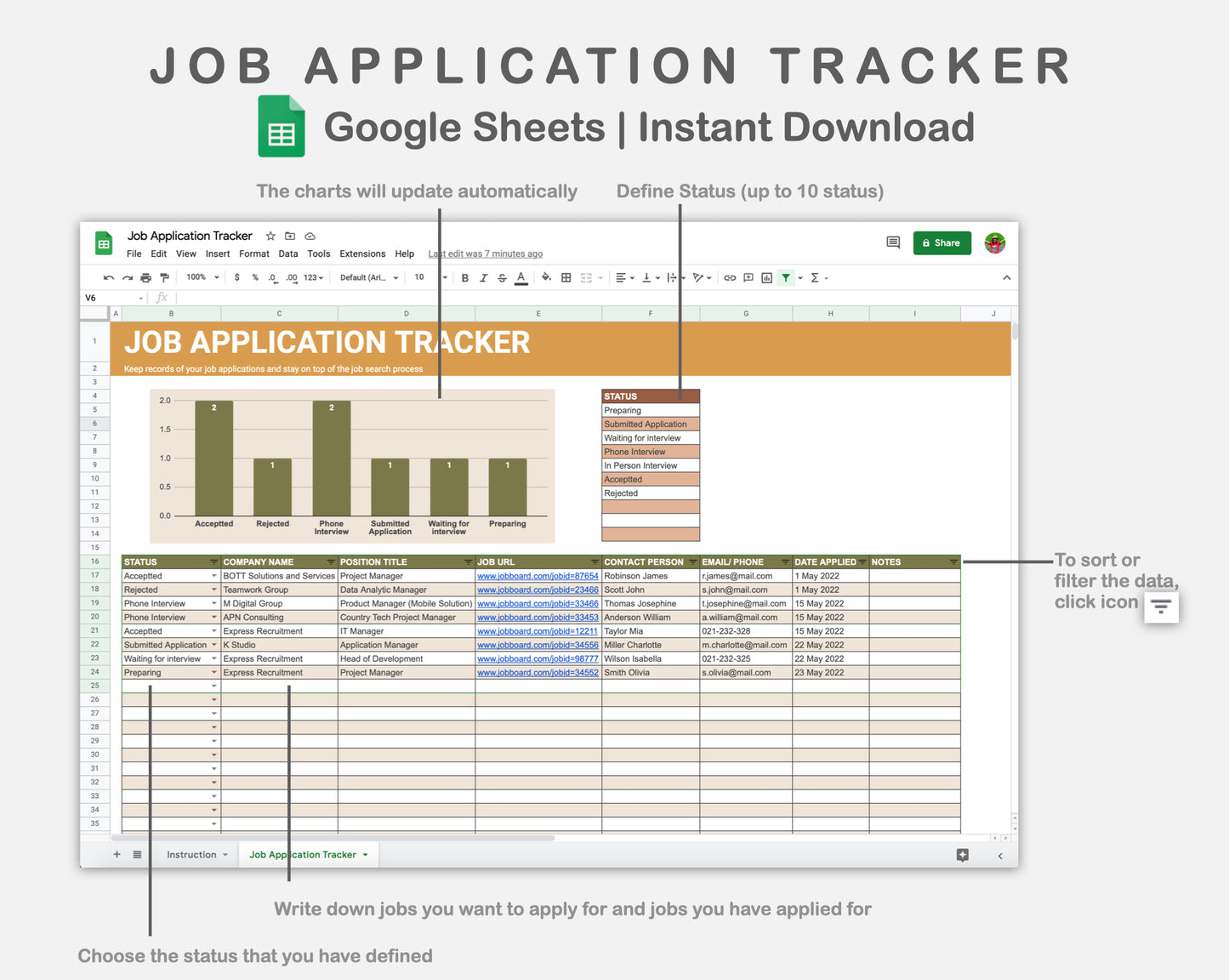This screenshot has width=1229, height=980.
Task: Toggle bold formatting
Action: (x=464, y=277)
